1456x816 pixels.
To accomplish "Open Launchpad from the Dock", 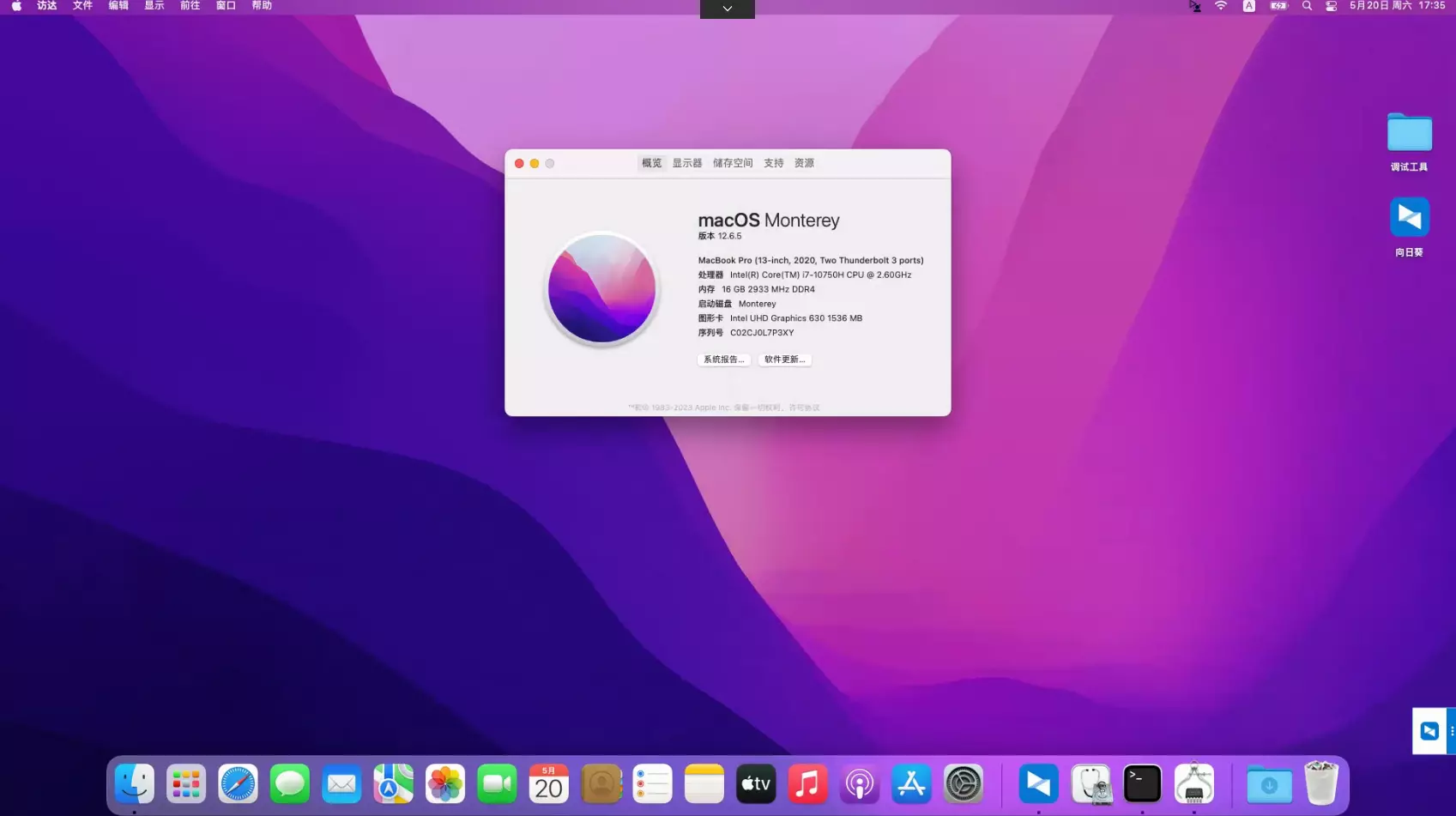I will 186,783.
